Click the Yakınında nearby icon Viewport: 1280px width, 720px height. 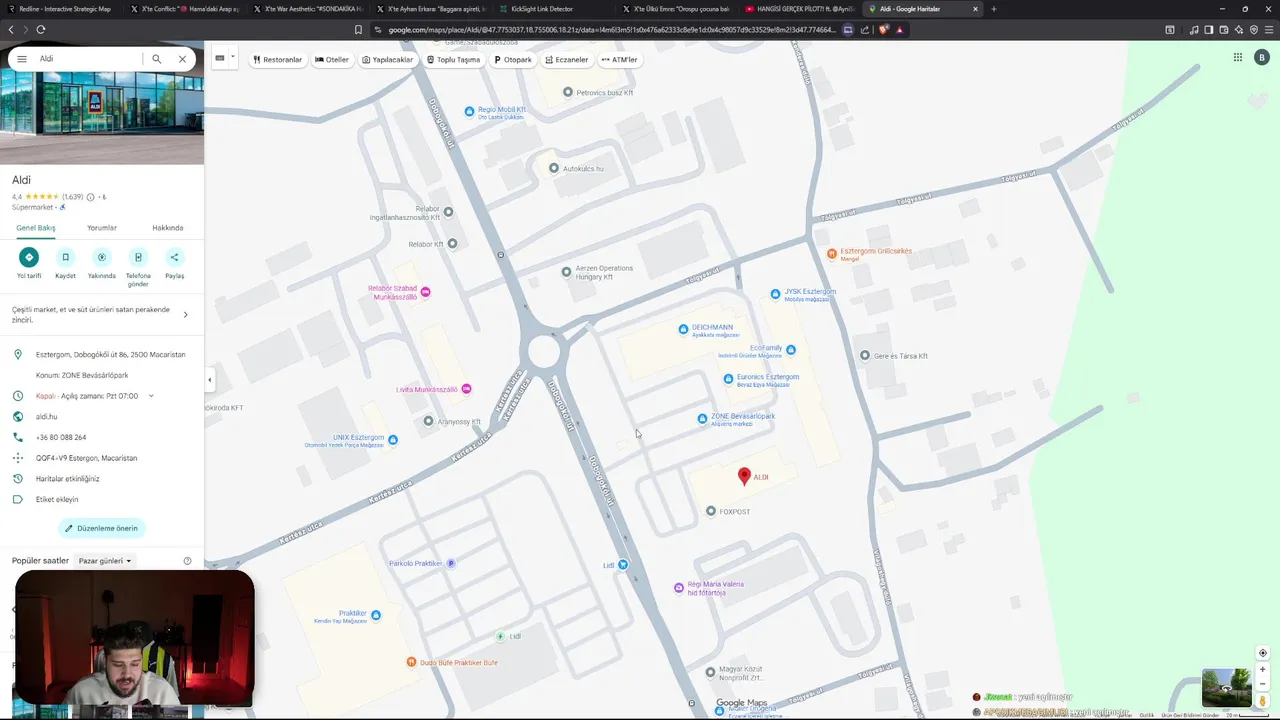pos(101,257)
